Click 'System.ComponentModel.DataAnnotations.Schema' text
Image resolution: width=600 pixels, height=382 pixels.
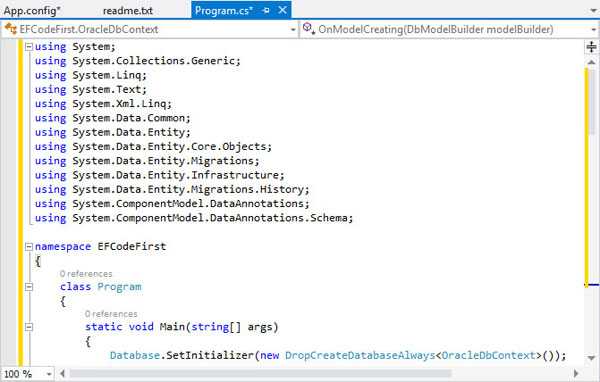tap(210, 218)
